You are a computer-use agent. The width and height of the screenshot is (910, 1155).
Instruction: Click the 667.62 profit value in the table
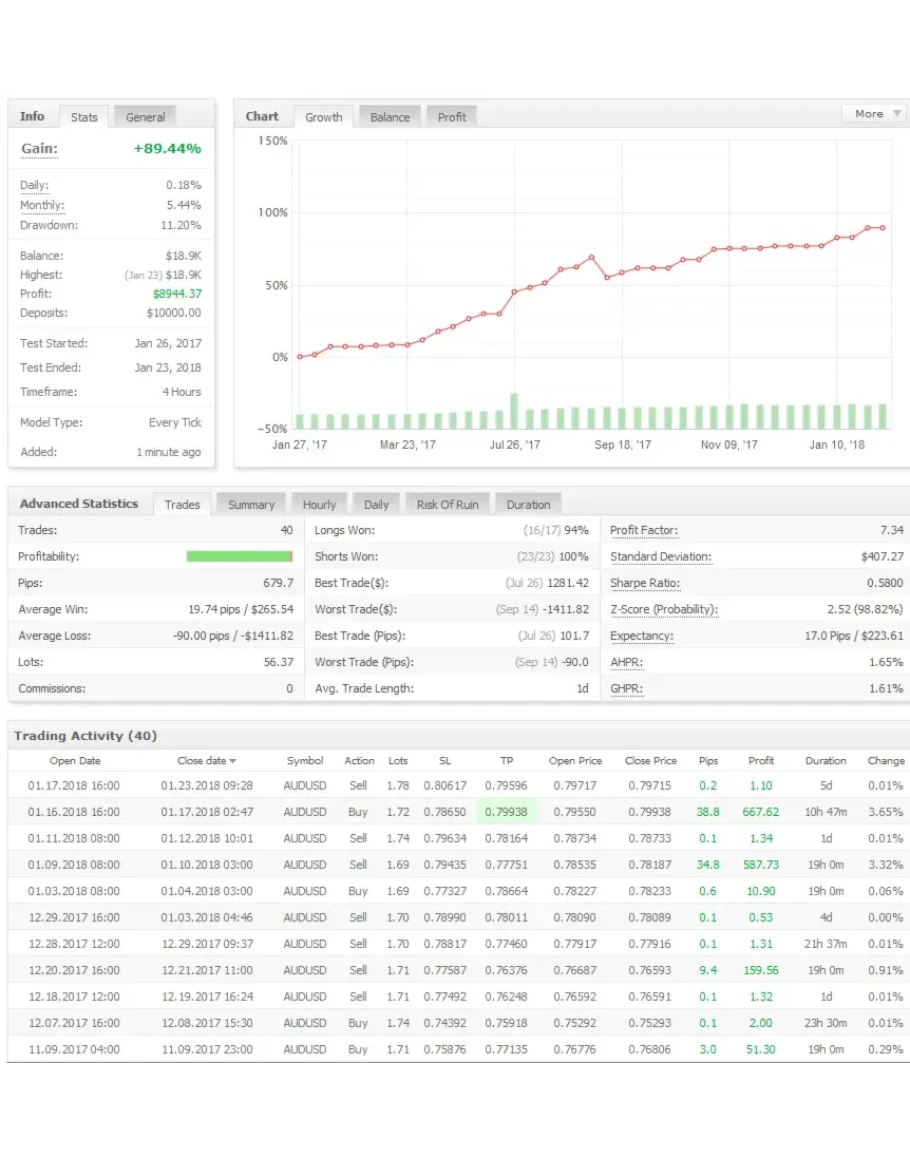[760, 812]
